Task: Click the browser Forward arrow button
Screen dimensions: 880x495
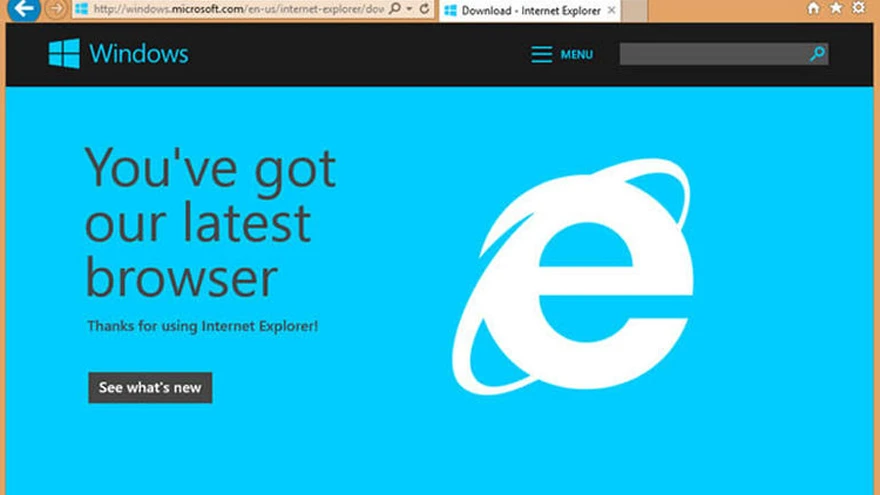Action: [x=57, y=9]
